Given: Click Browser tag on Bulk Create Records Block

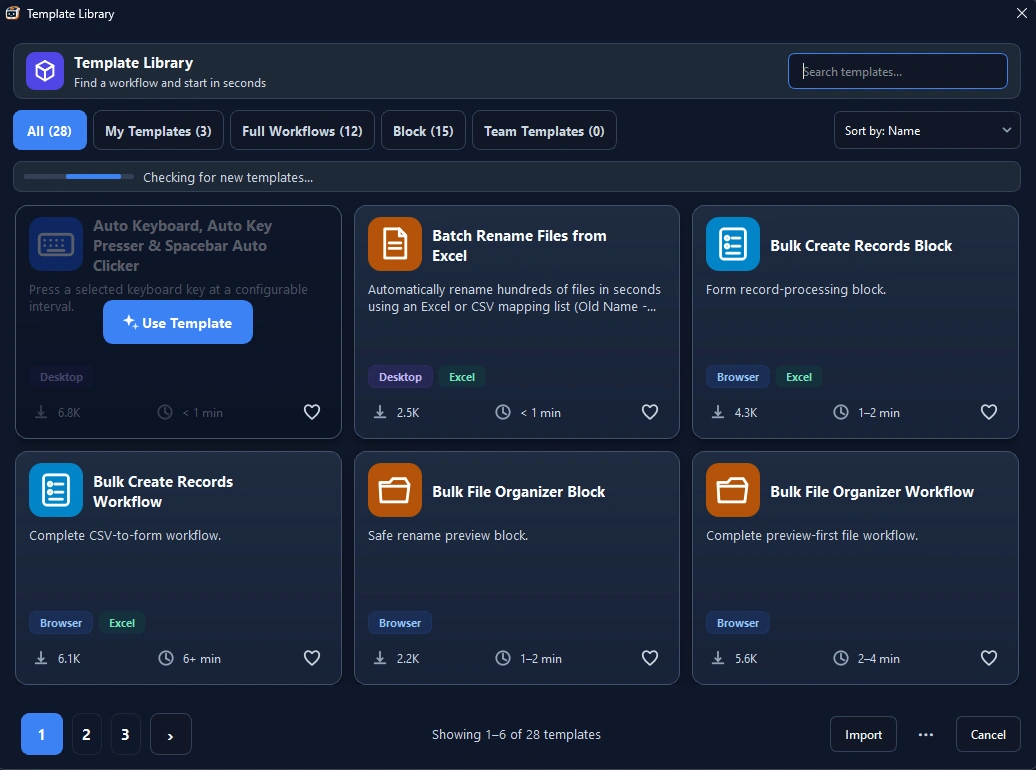Looking at the screenshot, I should [x=737, y=377].
